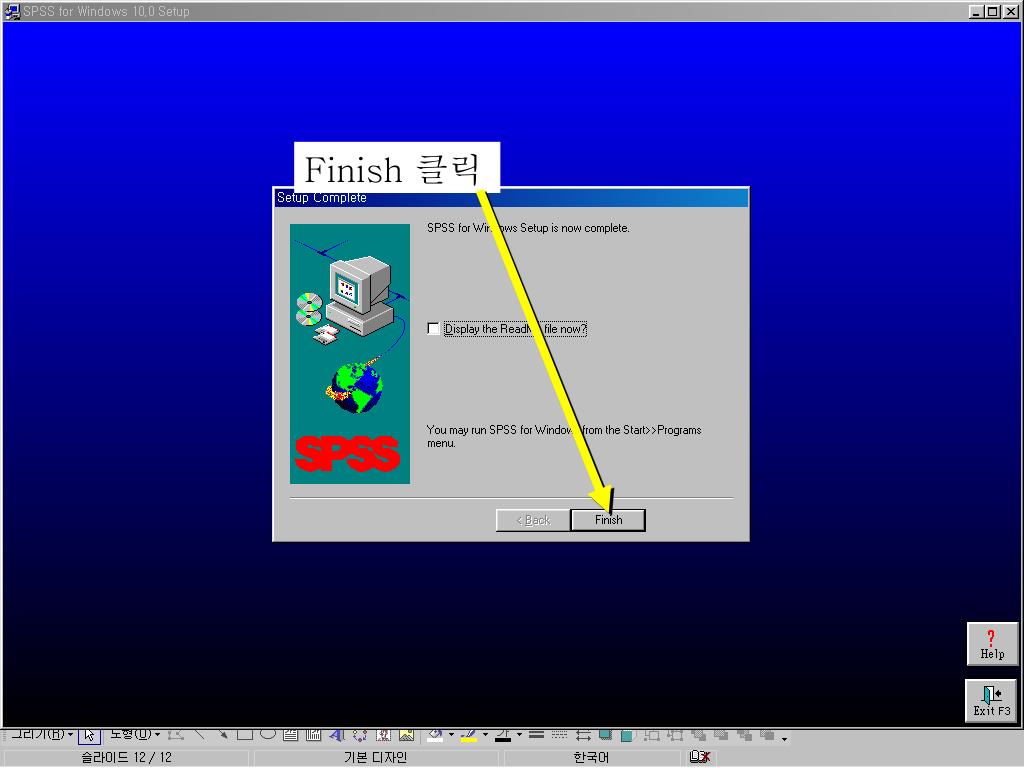This screenshot has width=1024, height=768.
Task: Open the Line Style options
Action: tap(537, 735)
